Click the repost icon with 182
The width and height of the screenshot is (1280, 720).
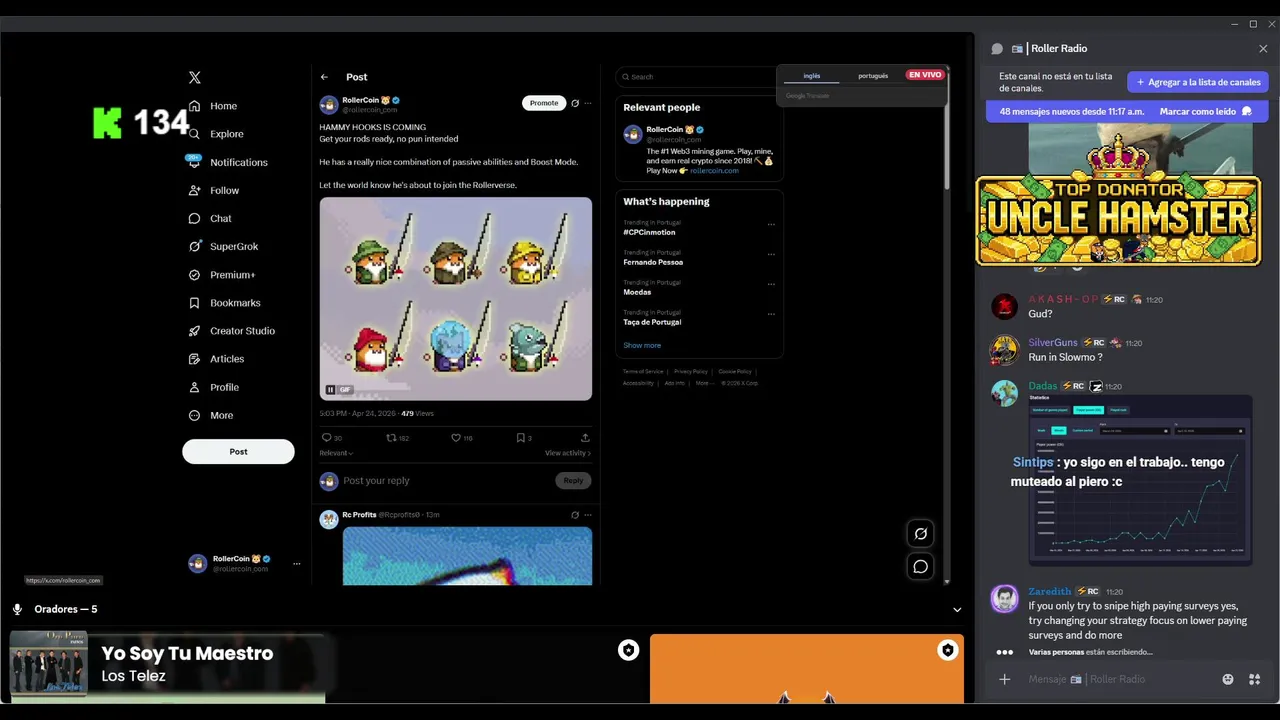pos(392,438)
